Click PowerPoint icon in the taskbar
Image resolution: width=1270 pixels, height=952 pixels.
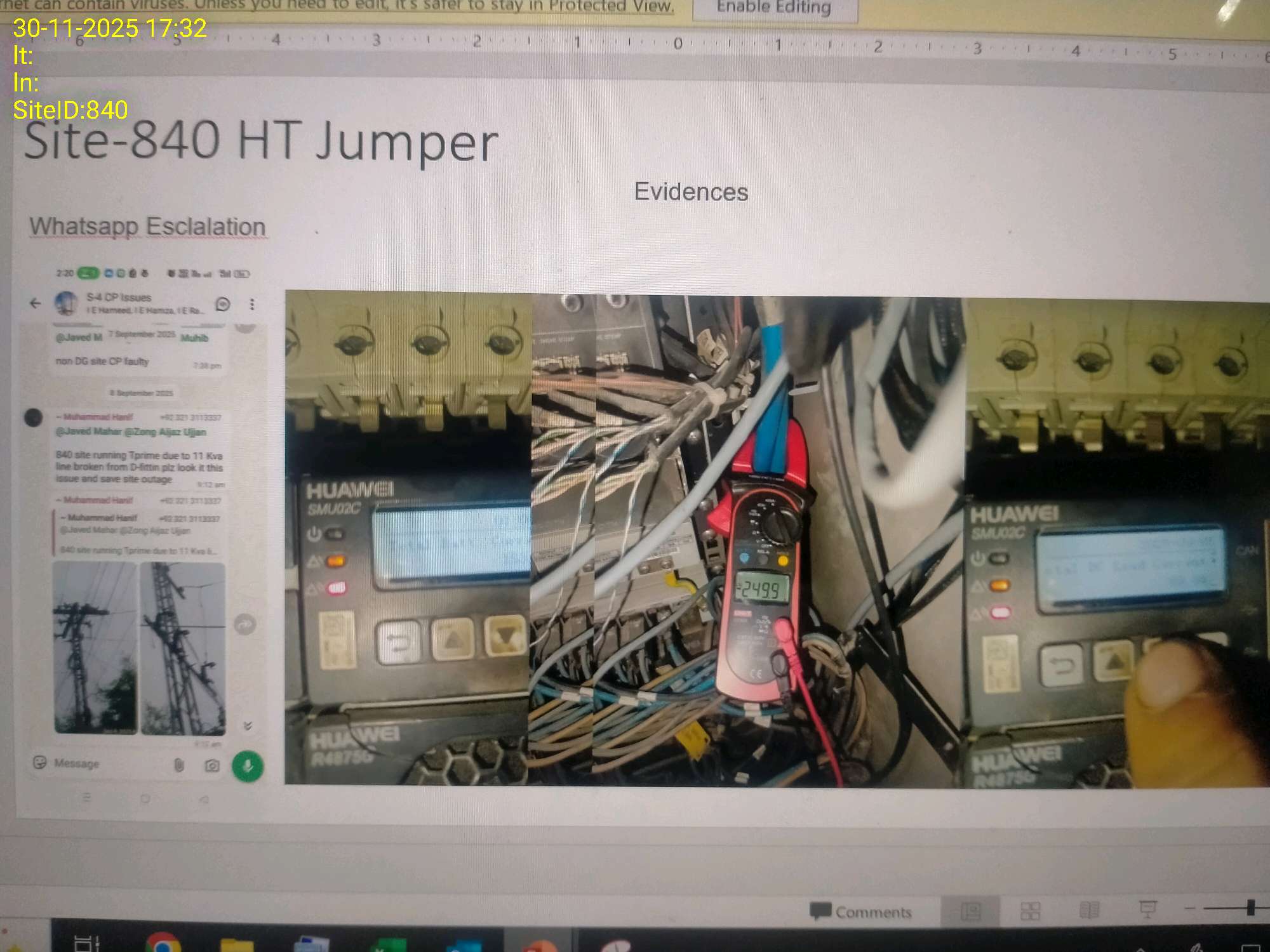click(x=540, y=946)
